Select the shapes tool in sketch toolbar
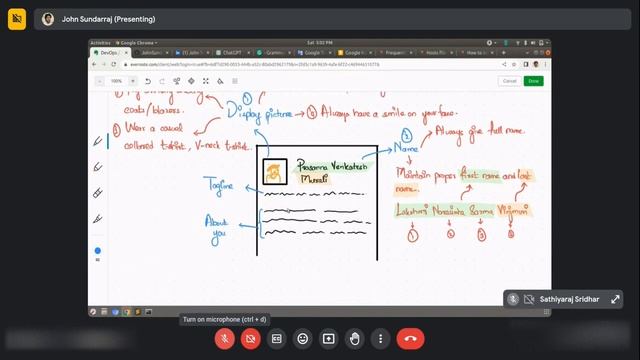 [x=177, y=81]
